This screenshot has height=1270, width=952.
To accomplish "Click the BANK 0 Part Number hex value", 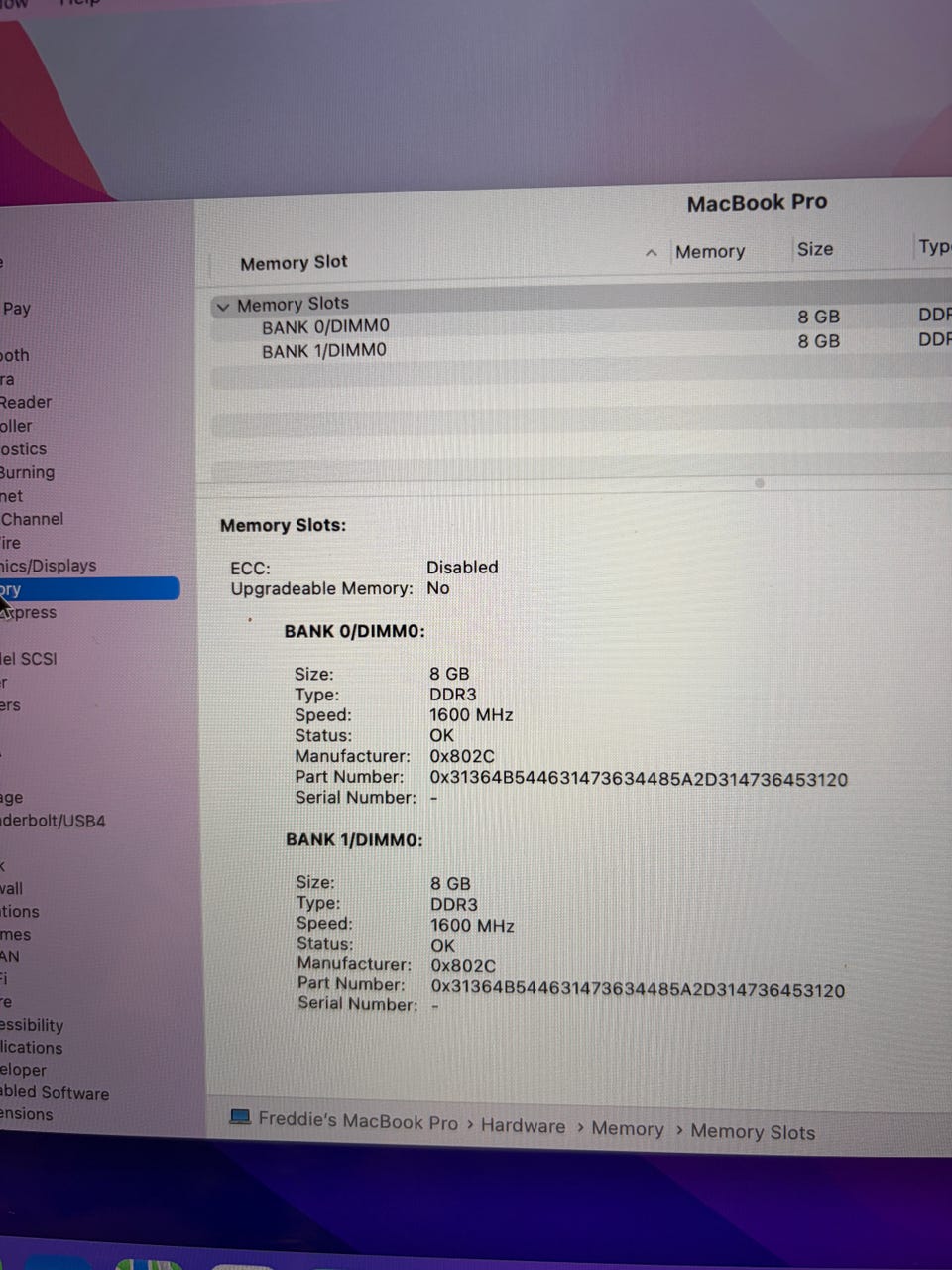I will click(x=639, y=779).
